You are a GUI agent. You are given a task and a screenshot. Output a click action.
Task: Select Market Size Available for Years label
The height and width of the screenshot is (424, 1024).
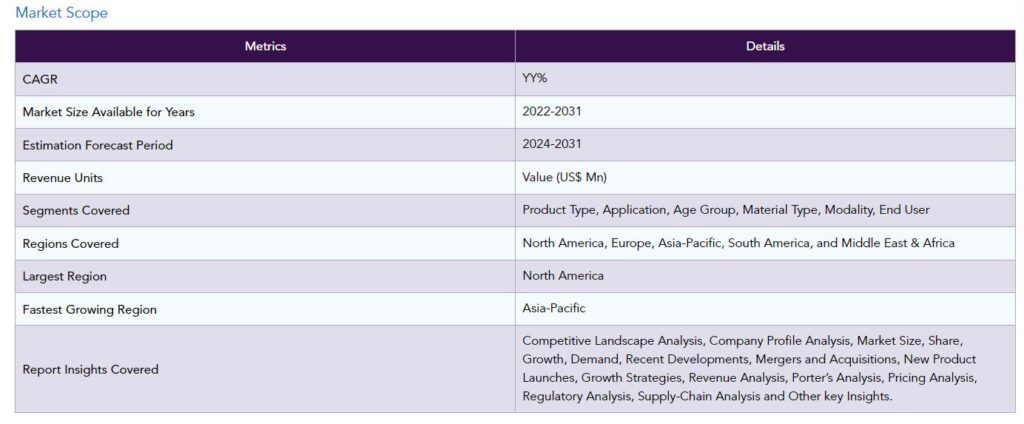(108, 112)
